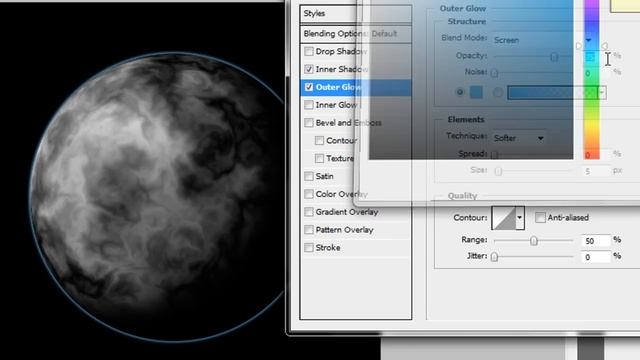The image size is (640, 360).
Task: Check the Anti-aliased box
Action: coord(540,218)
